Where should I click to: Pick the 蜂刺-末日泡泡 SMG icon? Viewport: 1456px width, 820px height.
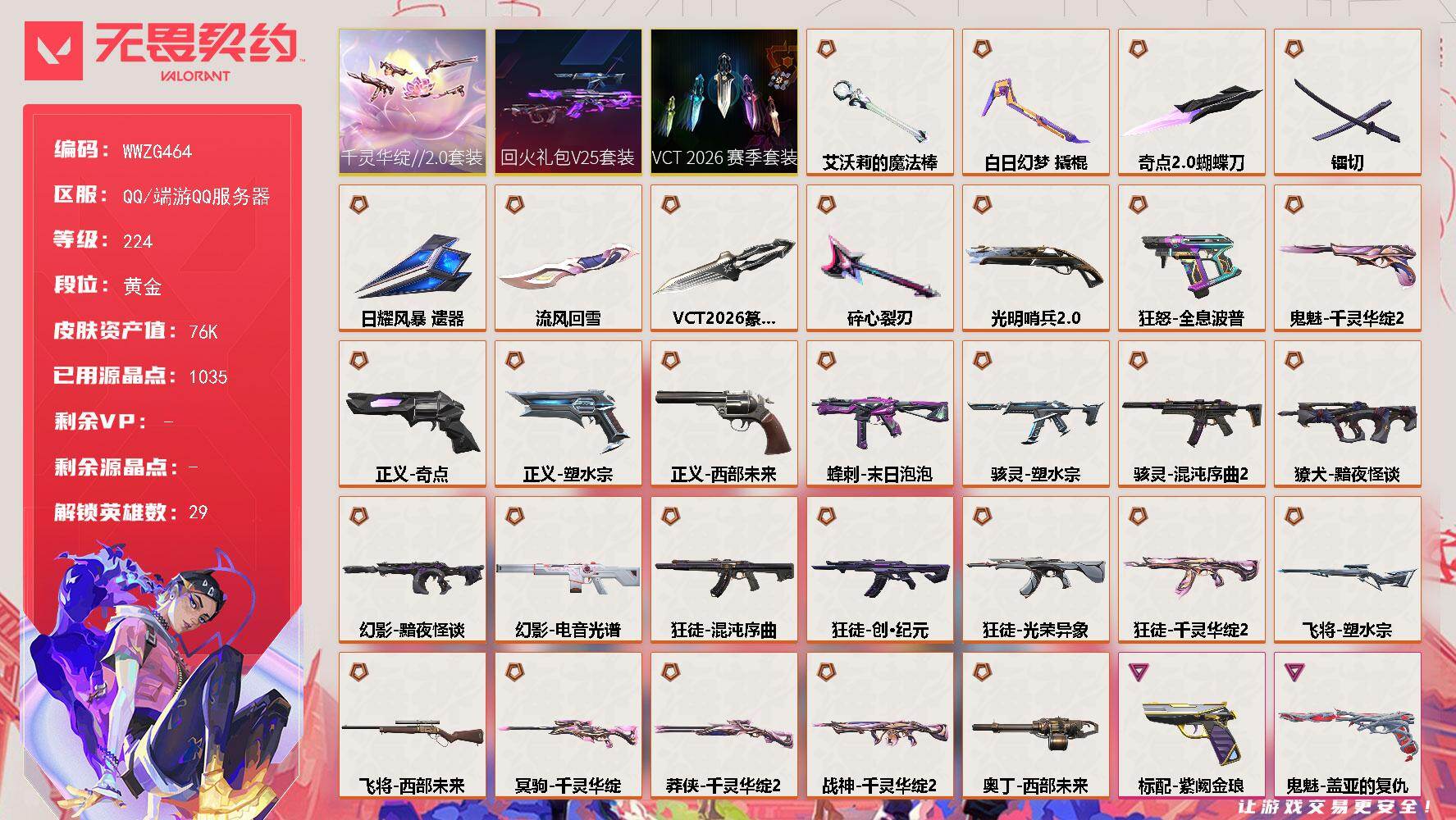click(x=879, y=419)
